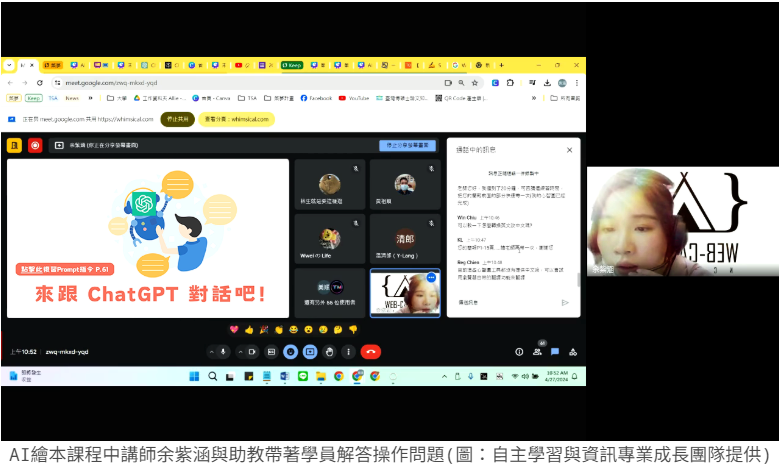Open microphone settings arrow beside mic
Screen dimensions: 779x464
(212, 352)
